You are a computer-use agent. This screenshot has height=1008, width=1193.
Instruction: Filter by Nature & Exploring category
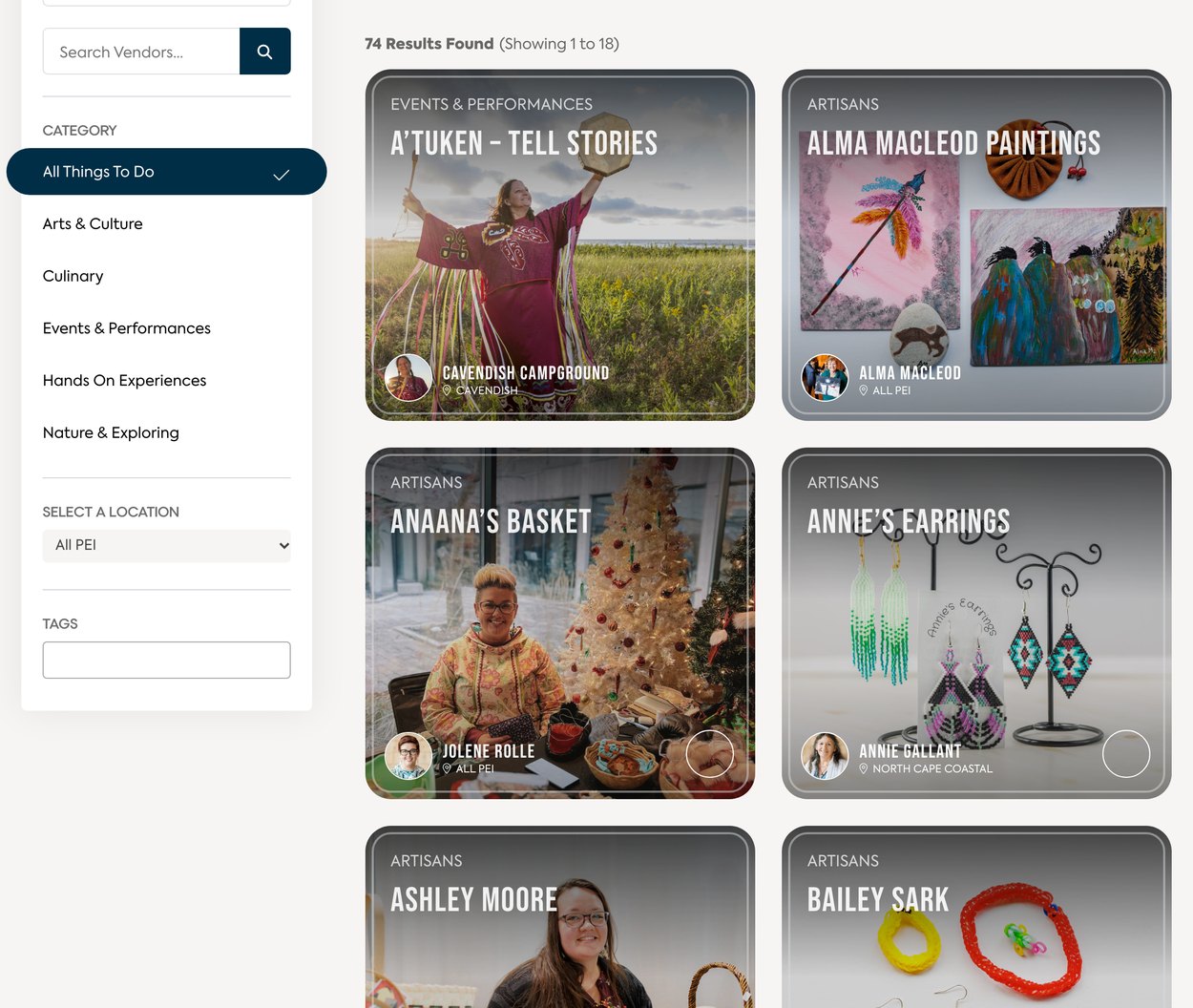point(111,432)
